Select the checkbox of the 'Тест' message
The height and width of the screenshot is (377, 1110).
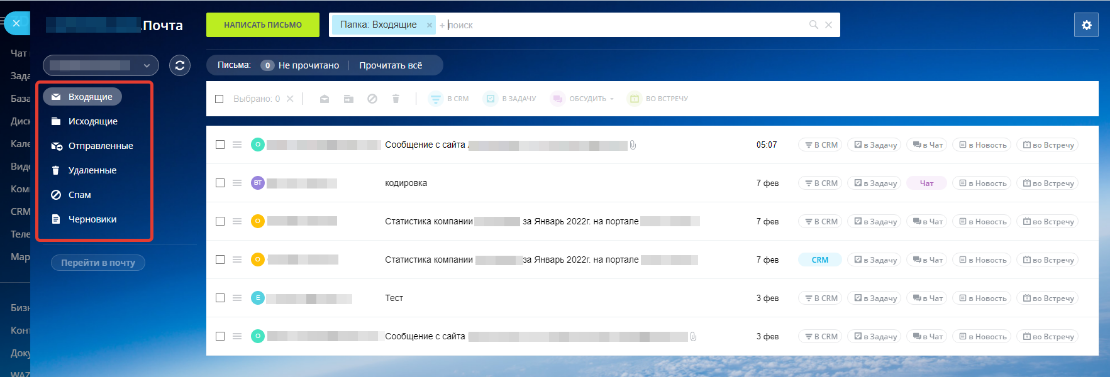tap(220, 298)
